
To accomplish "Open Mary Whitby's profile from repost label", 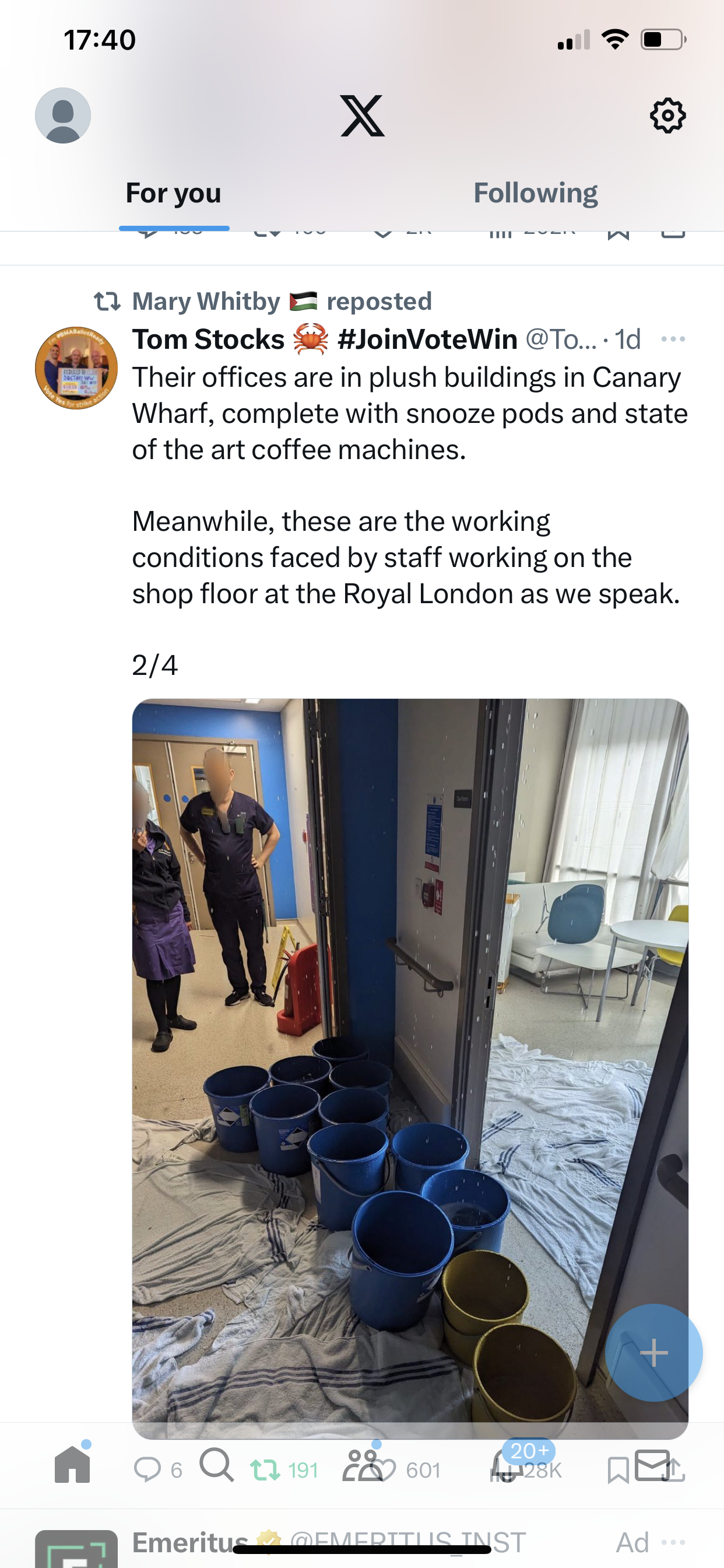I will 206,302.
